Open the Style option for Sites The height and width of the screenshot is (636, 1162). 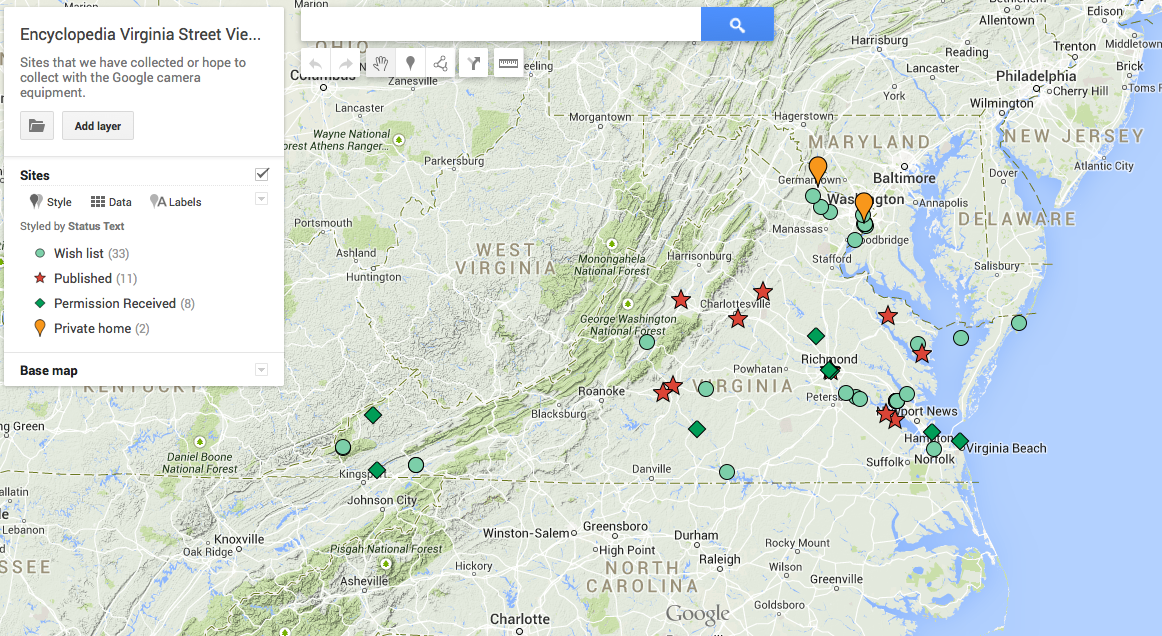tap(50, 202)
